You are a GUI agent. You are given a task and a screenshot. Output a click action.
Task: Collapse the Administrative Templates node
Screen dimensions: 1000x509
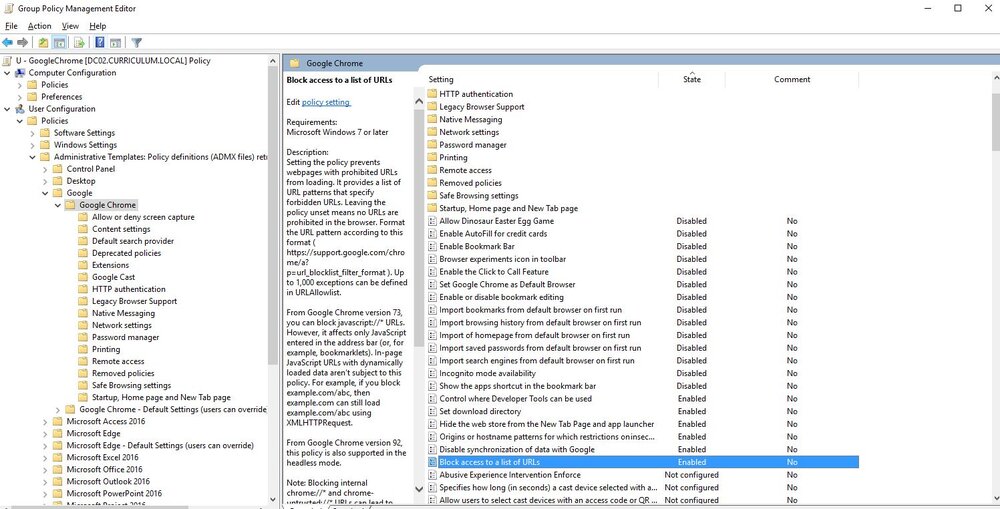point(33,157)
